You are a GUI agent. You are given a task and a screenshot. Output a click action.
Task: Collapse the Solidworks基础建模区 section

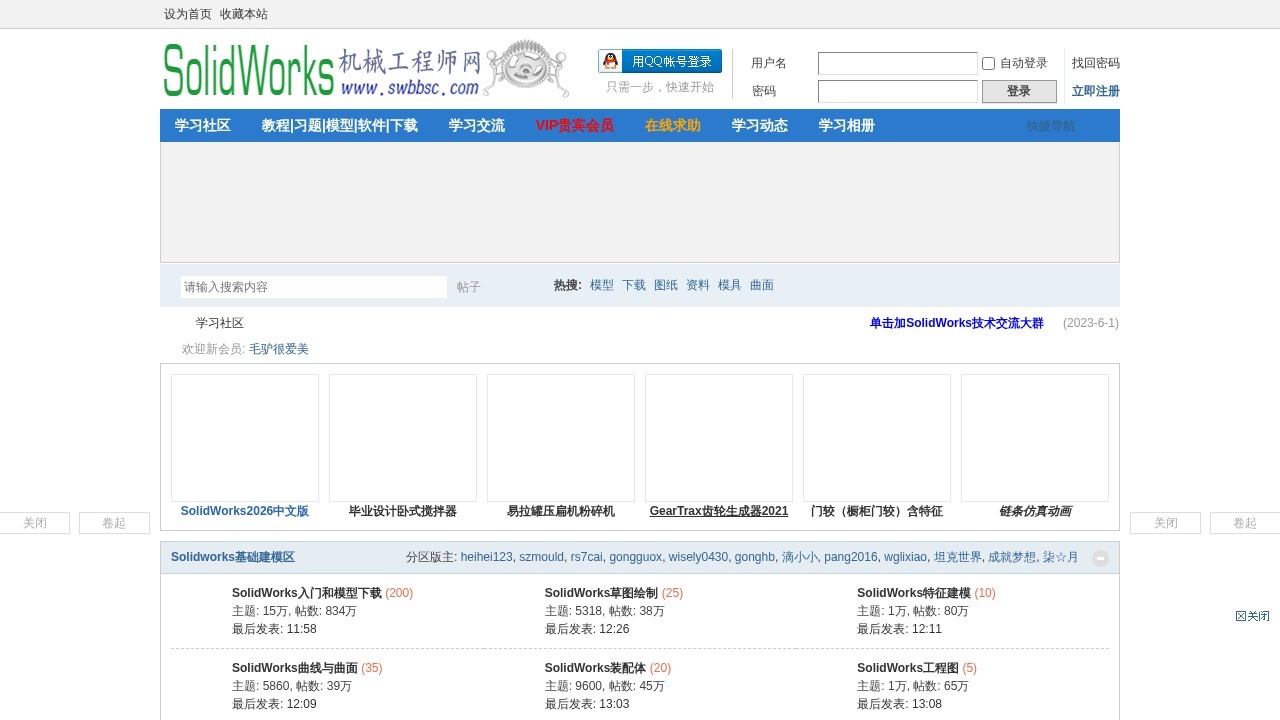pyautogui.click(x=1100, y=558)
